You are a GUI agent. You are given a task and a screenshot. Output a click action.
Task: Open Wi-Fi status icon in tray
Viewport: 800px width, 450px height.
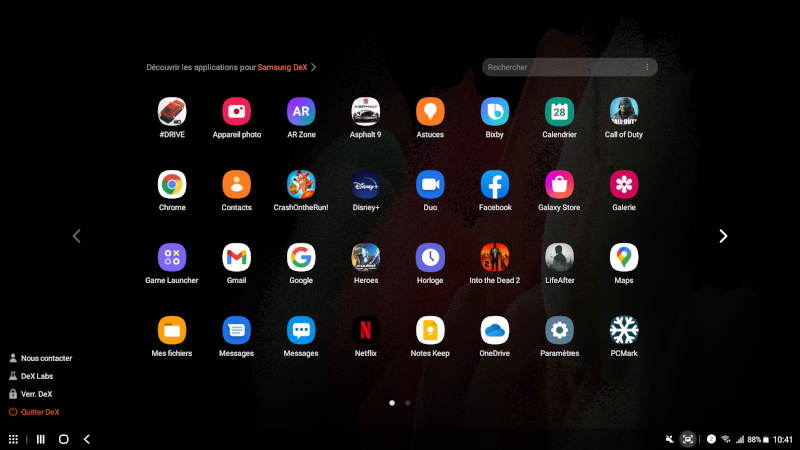click(x=726, y=439)
